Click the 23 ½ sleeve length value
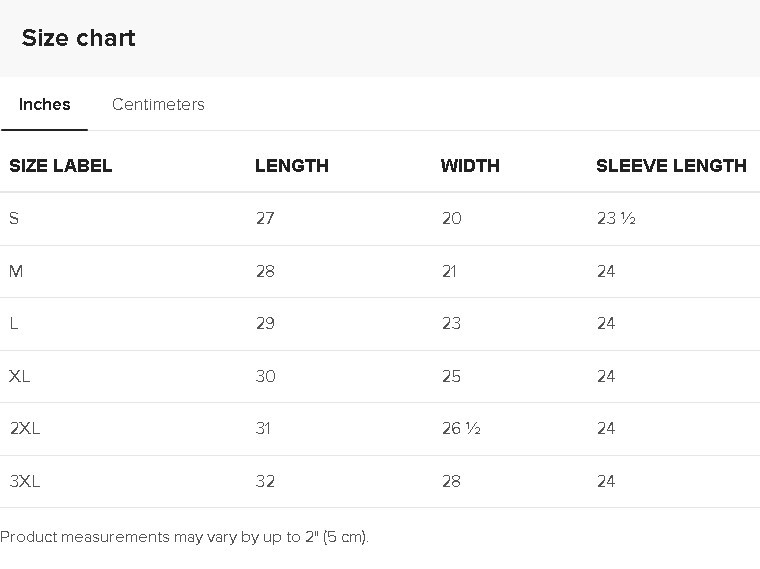The width and height of the screenshot is (760, 569). 616,218
